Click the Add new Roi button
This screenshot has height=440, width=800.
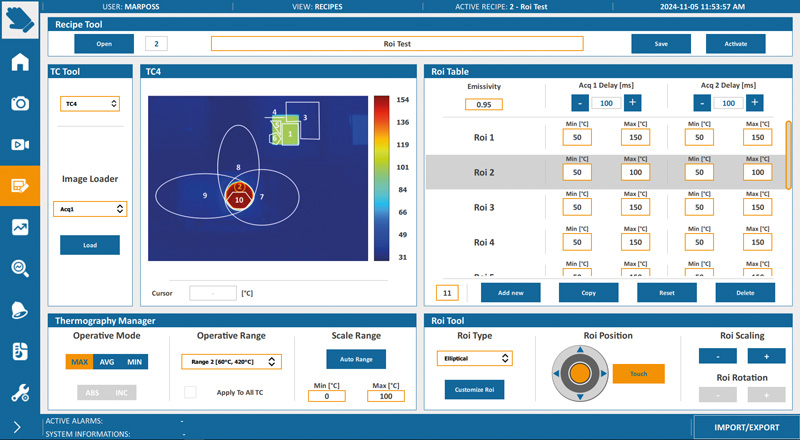coord(511,293)
